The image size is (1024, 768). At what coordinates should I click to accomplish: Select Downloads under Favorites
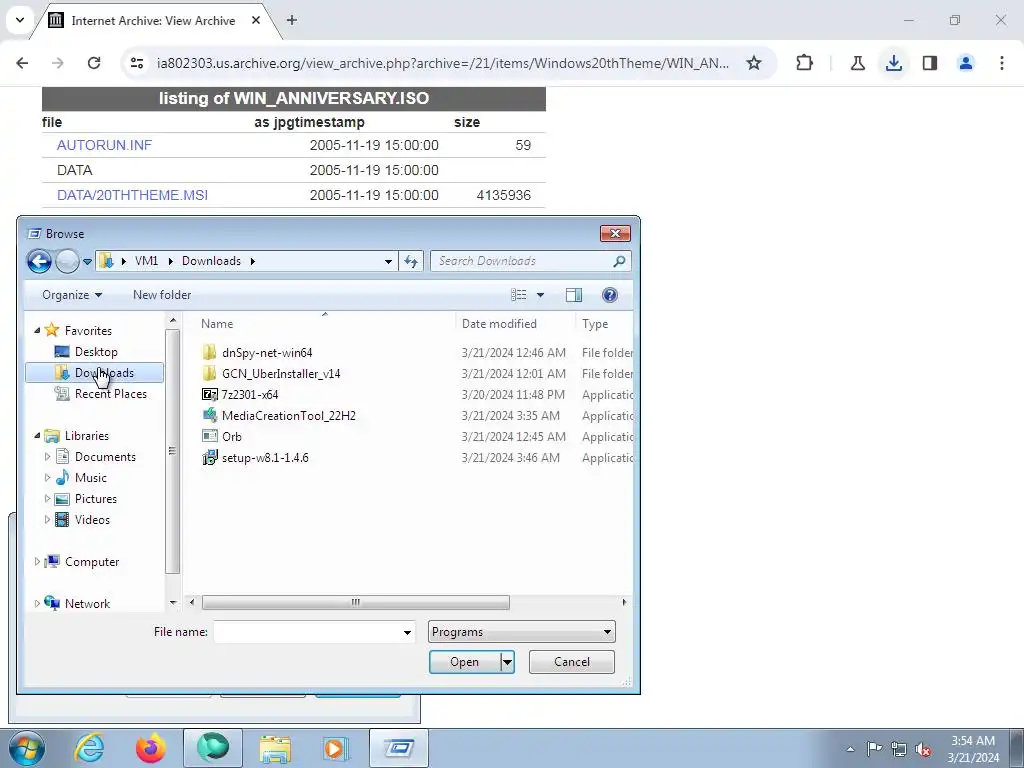coord(95,373)
